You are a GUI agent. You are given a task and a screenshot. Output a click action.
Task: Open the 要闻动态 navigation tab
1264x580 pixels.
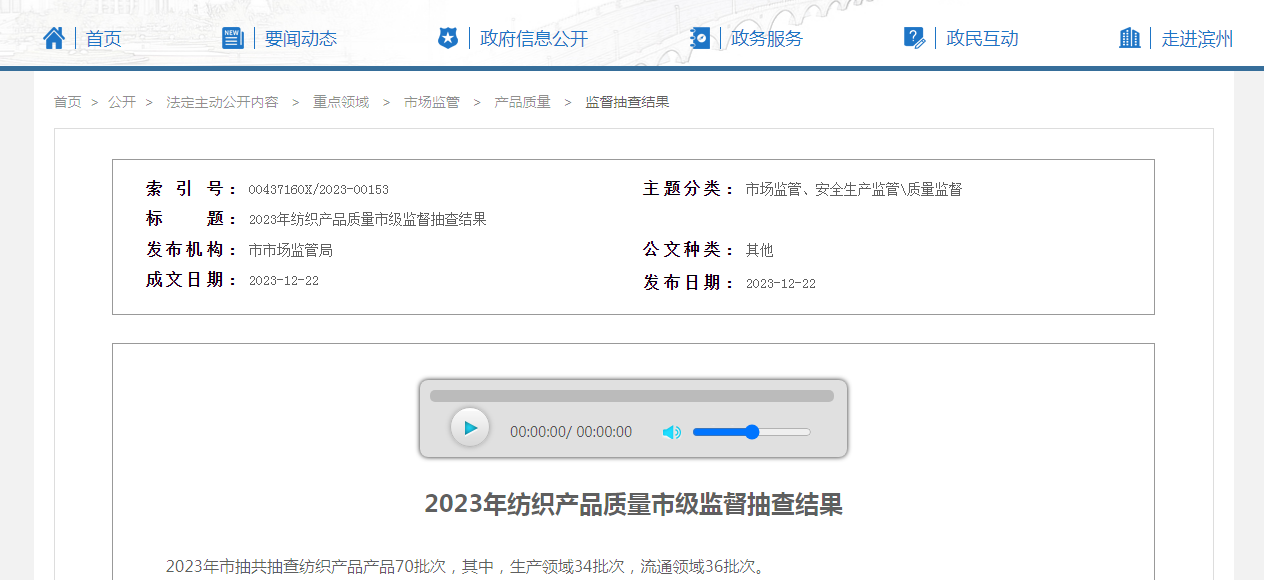click(x=301, y=39)
